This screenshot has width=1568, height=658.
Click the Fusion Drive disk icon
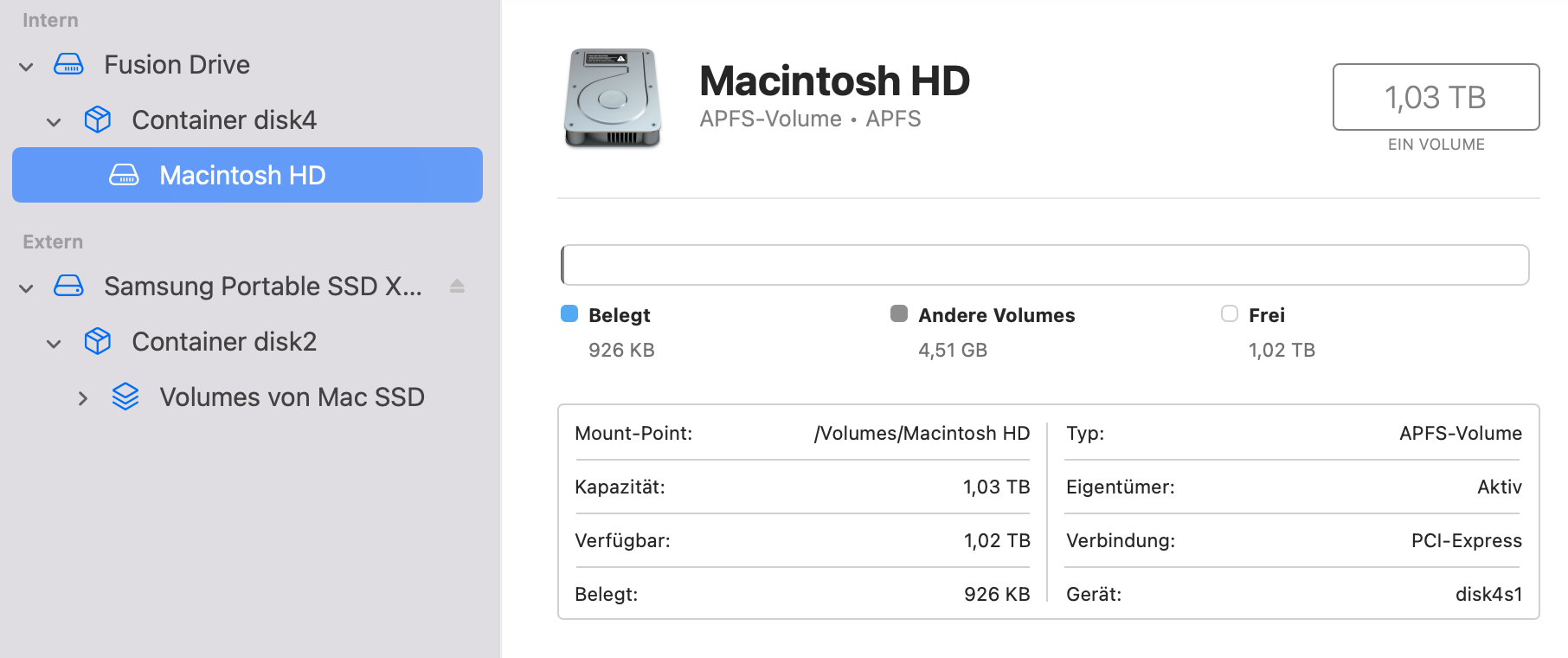tap(68, 65)
